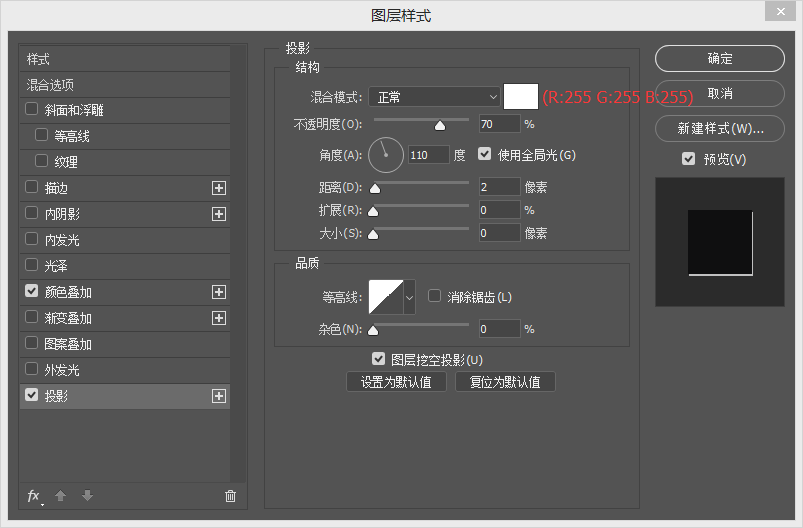Click the plus icon next to 内阴影
This screenshot has height=528, width=803.
219,214
